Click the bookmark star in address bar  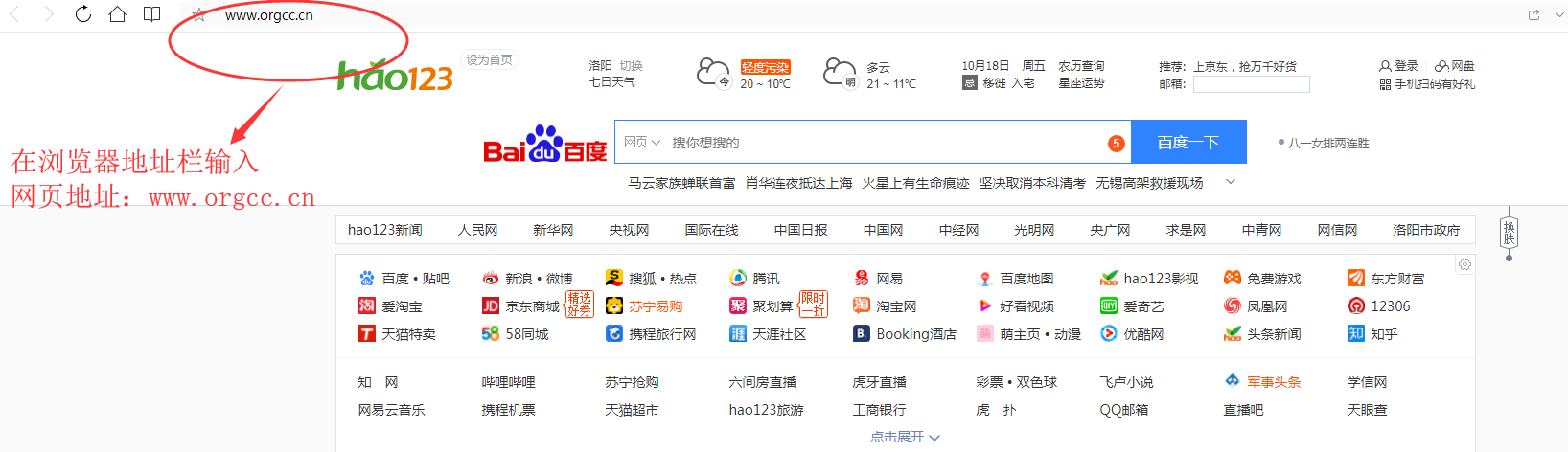coord(198,15)
